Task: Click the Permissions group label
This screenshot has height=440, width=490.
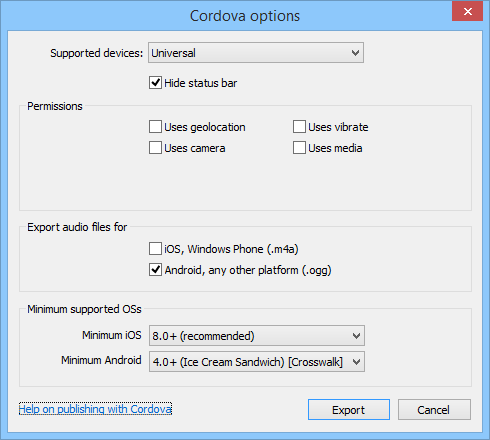Action: (55, 106)
